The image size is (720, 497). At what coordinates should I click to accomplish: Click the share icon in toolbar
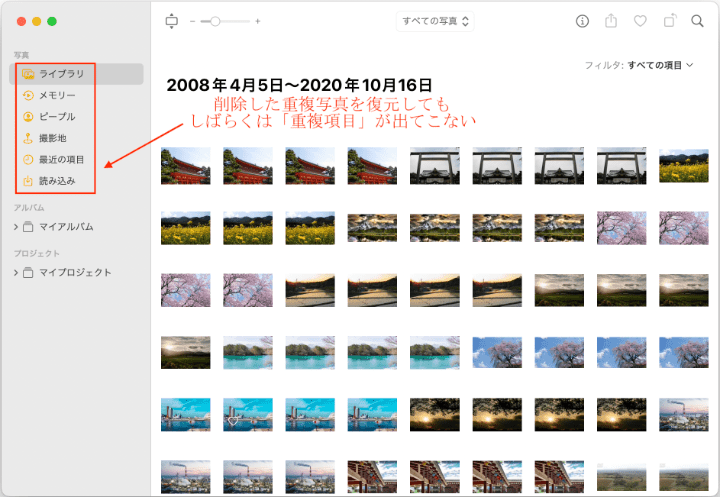click(x=611, y=21)
